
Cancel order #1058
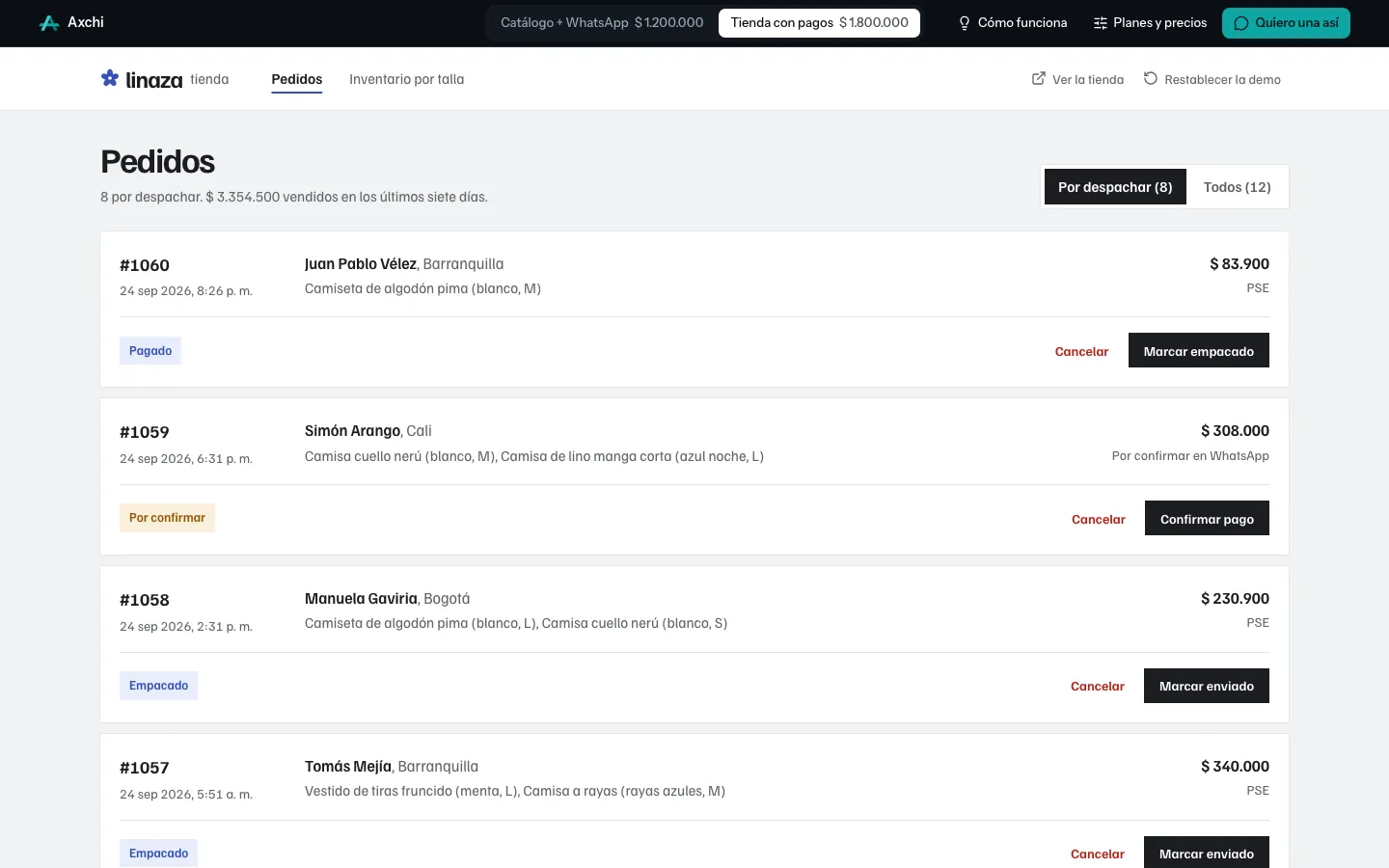click(1098, 686)
